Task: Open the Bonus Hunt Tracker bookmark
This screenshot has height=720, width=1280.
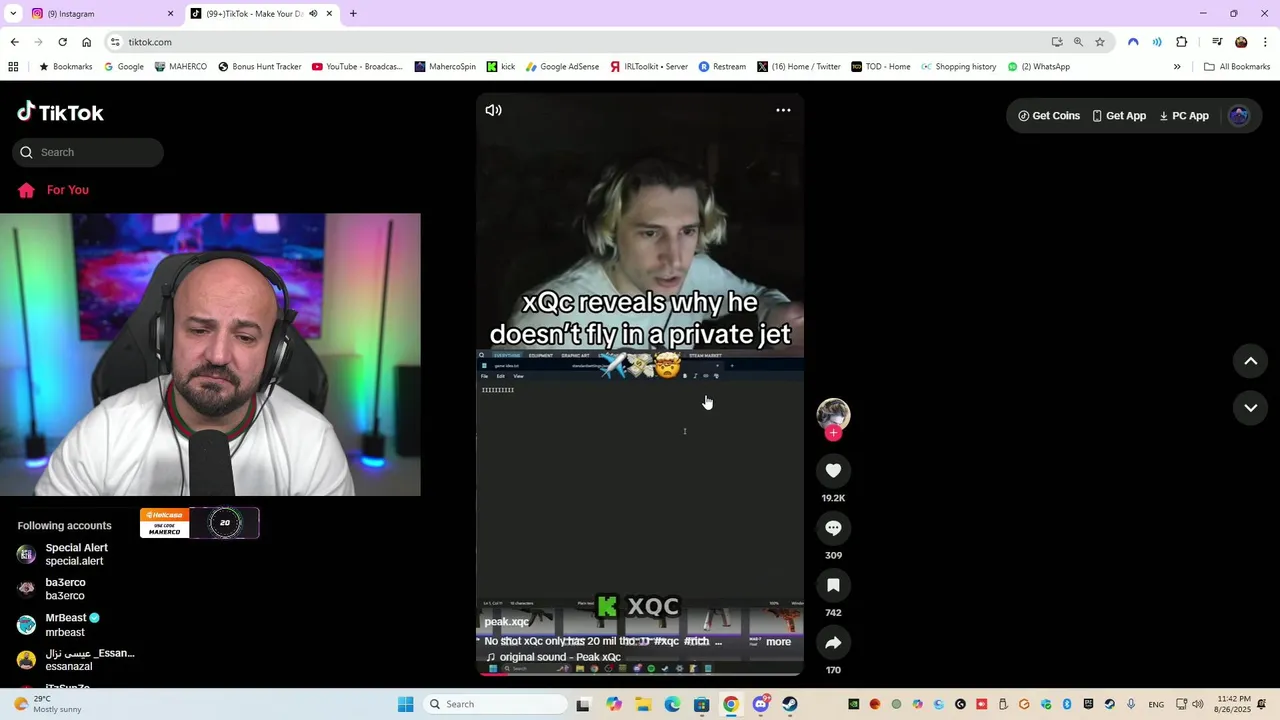Action: [x=260, y=67]
